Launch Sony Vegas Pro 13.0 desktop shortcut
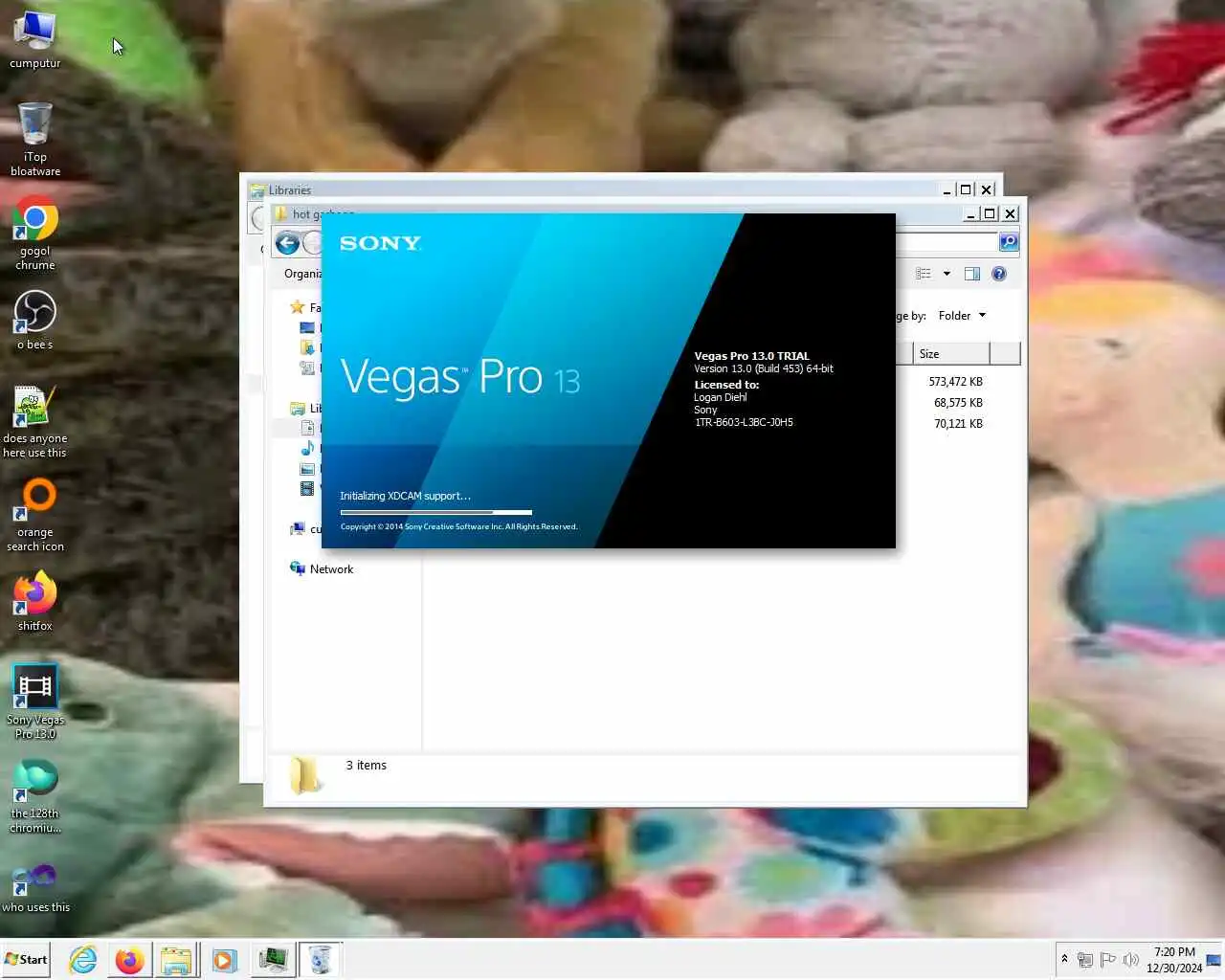This screenshot has width=1225, height=980. coord(35,702)
